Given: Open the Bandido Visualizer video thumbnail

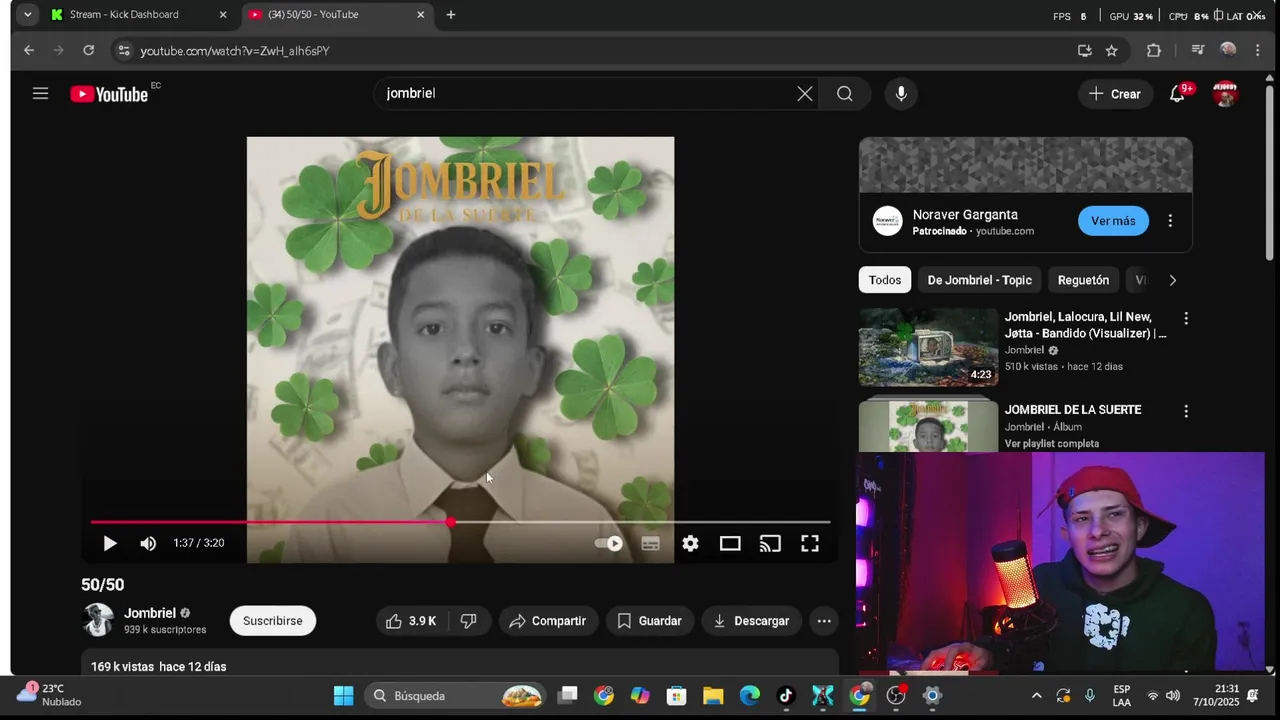Looking at the screenshot, I should (x=928, y=346).
